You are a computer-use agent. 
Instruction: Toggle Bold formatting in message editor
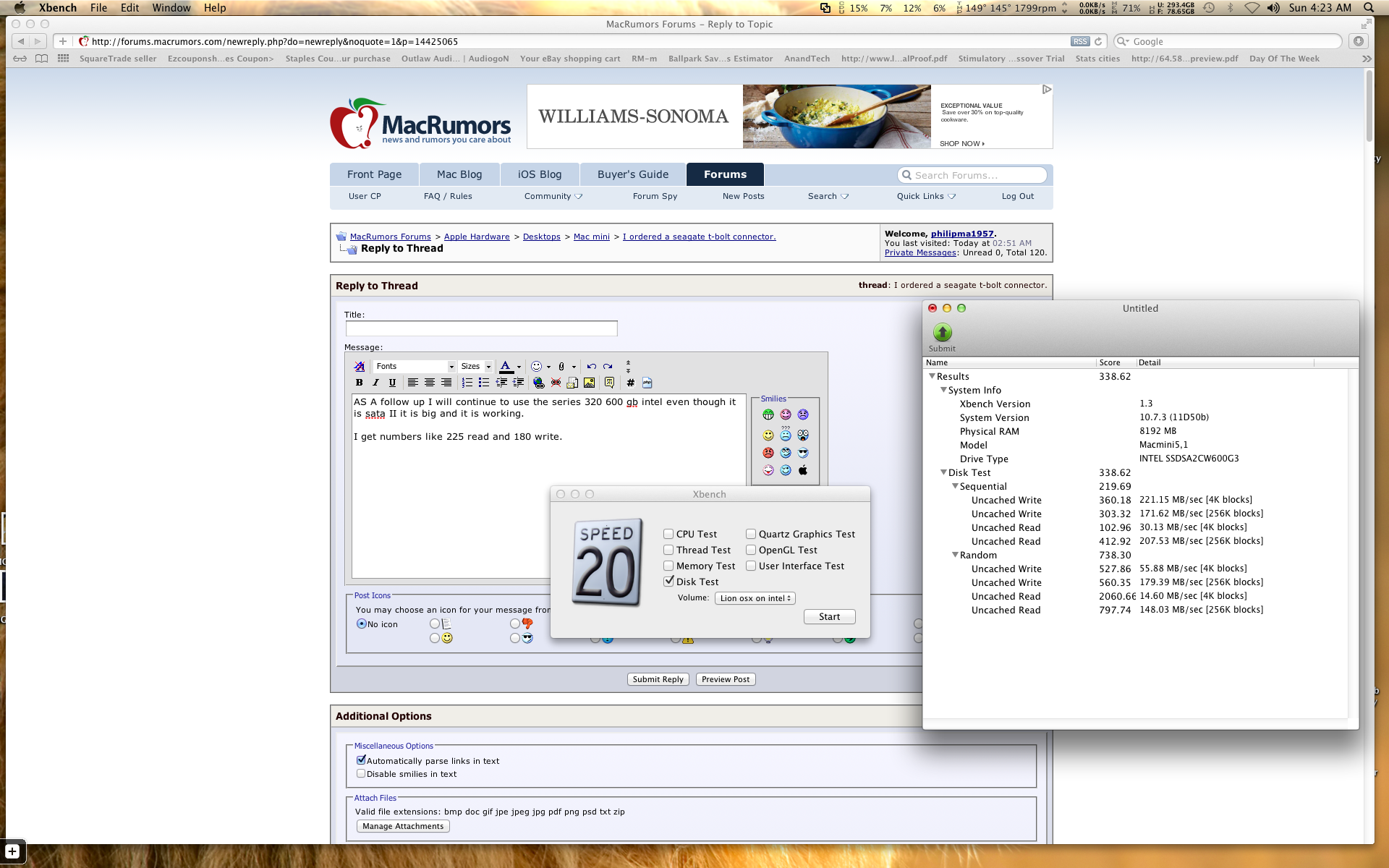(x=360, y=383)
